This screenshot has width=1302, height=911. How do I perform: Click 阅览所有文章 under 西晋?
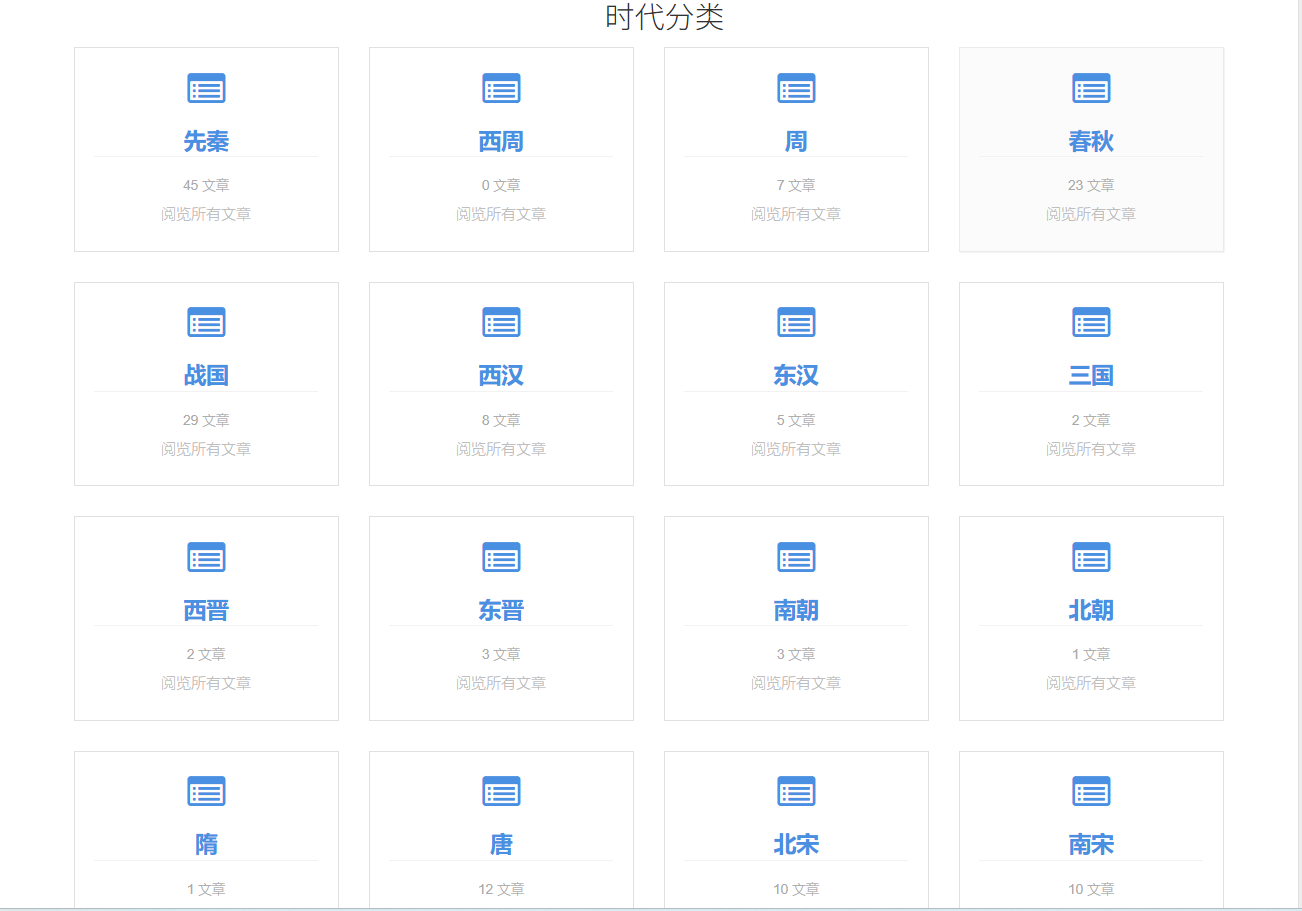coord(206,683)
